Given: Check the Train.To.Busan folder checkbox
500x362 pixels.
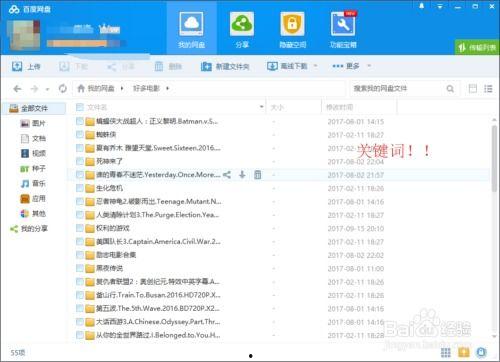Looking at the screenshot, I should [80, 295].
